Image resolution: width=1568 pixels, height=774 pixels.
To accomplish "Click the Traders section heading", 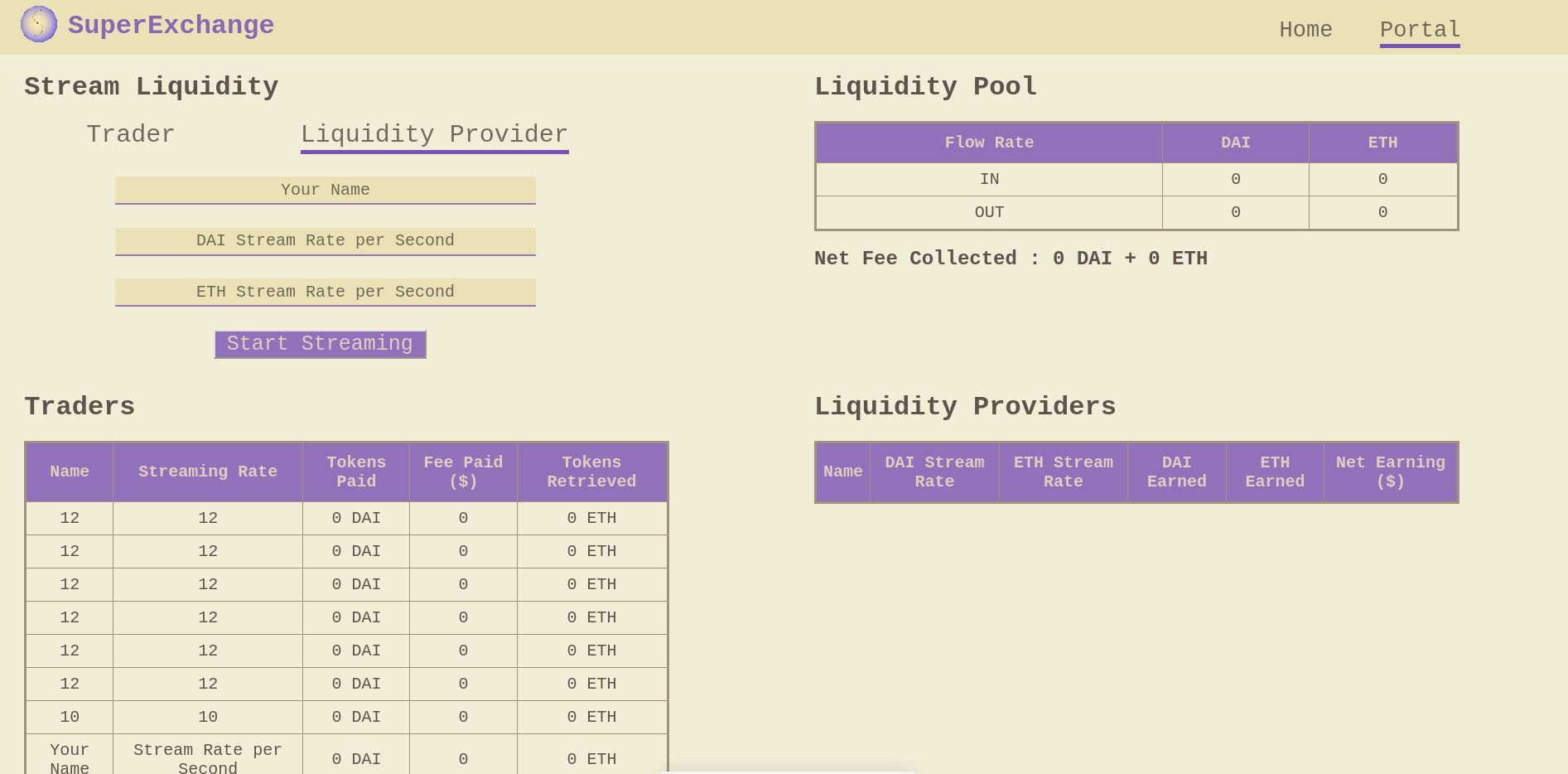I will click(80, 406).
